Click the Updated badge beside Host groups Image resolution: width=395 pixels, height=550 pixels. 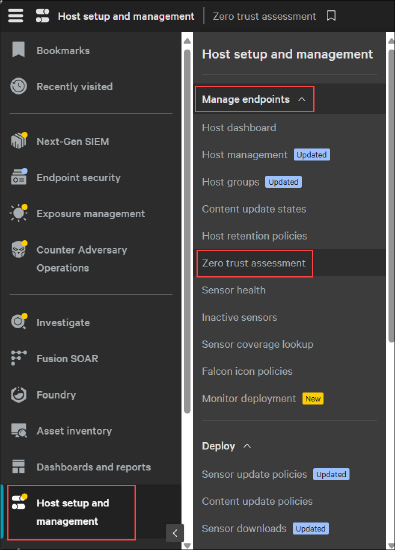(283, 182)
